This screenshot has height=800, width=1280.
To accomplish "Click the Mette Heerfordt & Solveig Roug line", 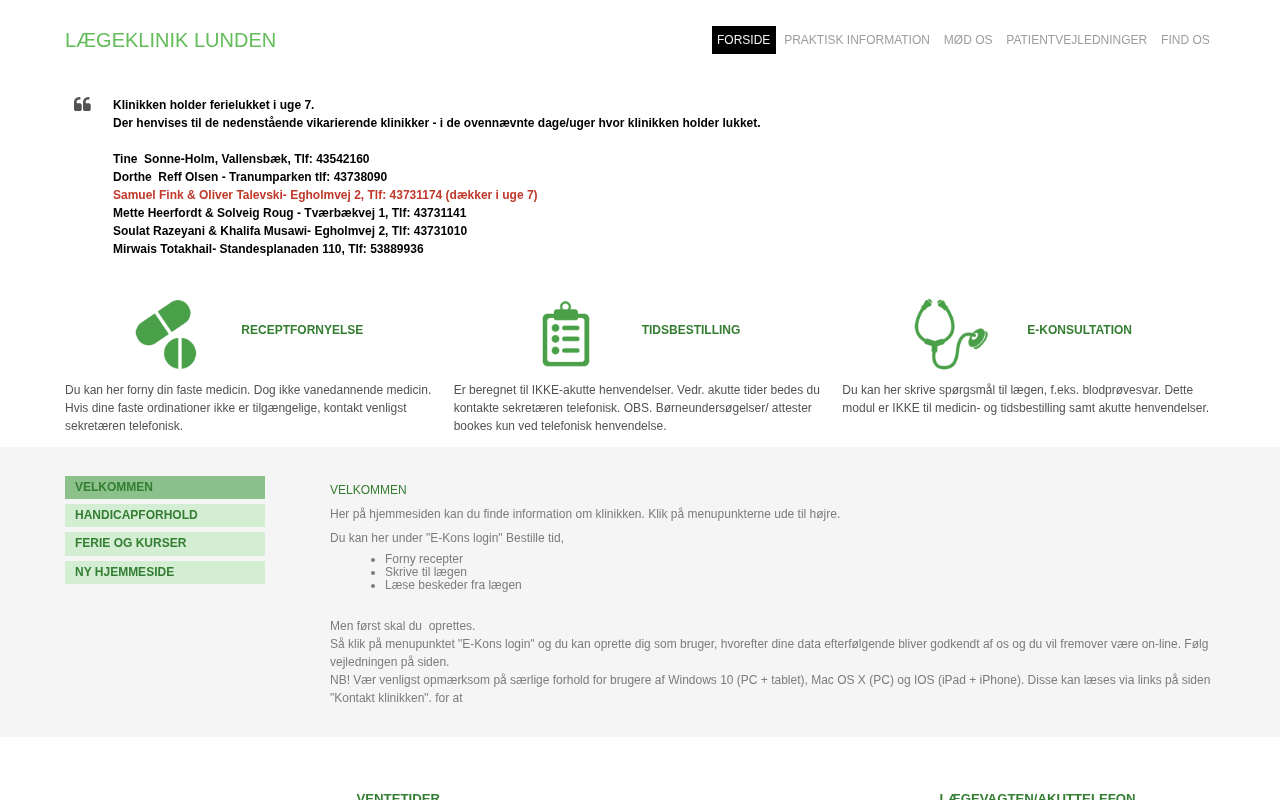I will point(290,213).
